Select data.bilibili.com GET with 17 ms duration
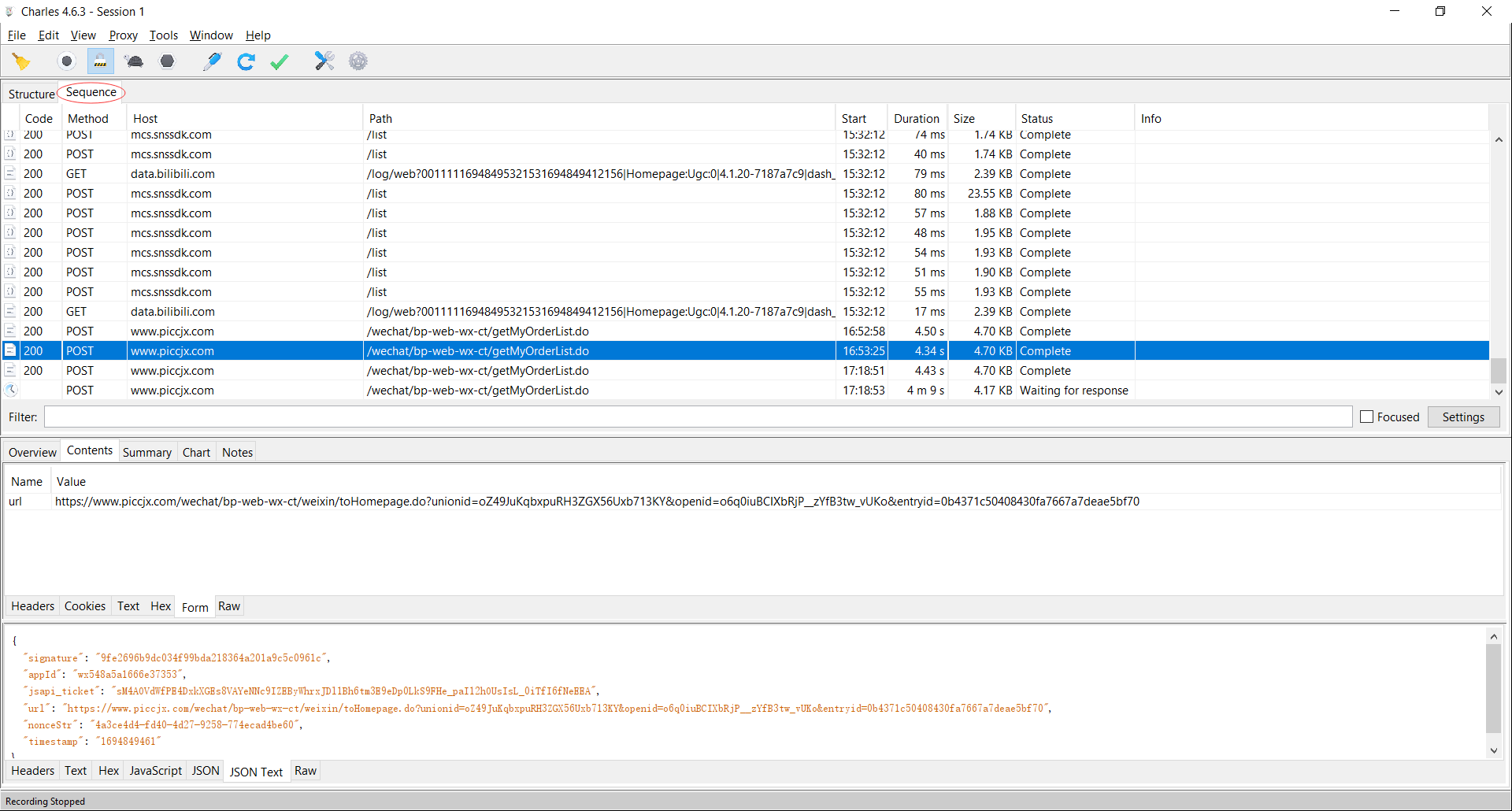 tap(746, 312)
